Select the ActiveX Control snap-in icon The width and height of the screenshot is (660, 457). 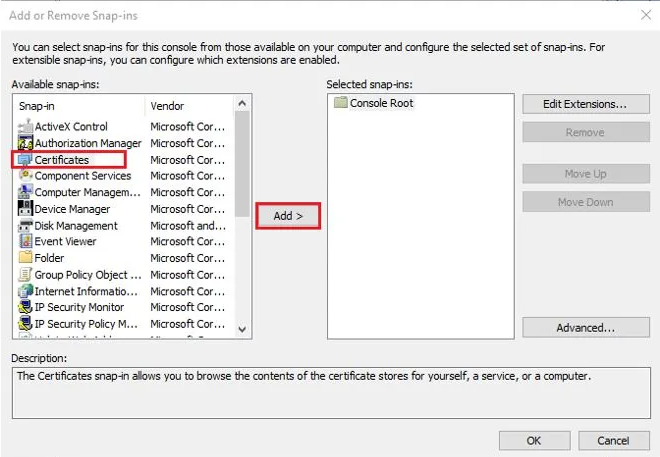pyautogui.click(x=25, y=126)
